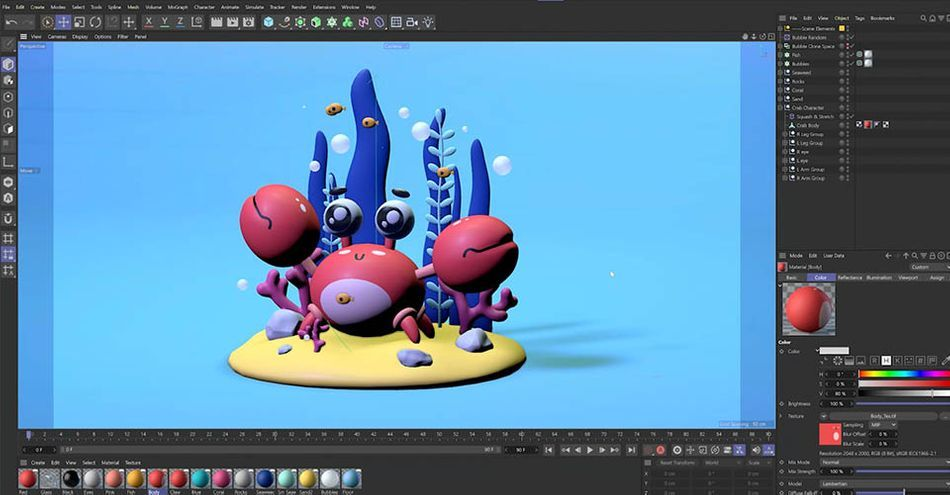Click the Undo arrow in top toolbar
The image size is (950, 495).
pos(9,22)
